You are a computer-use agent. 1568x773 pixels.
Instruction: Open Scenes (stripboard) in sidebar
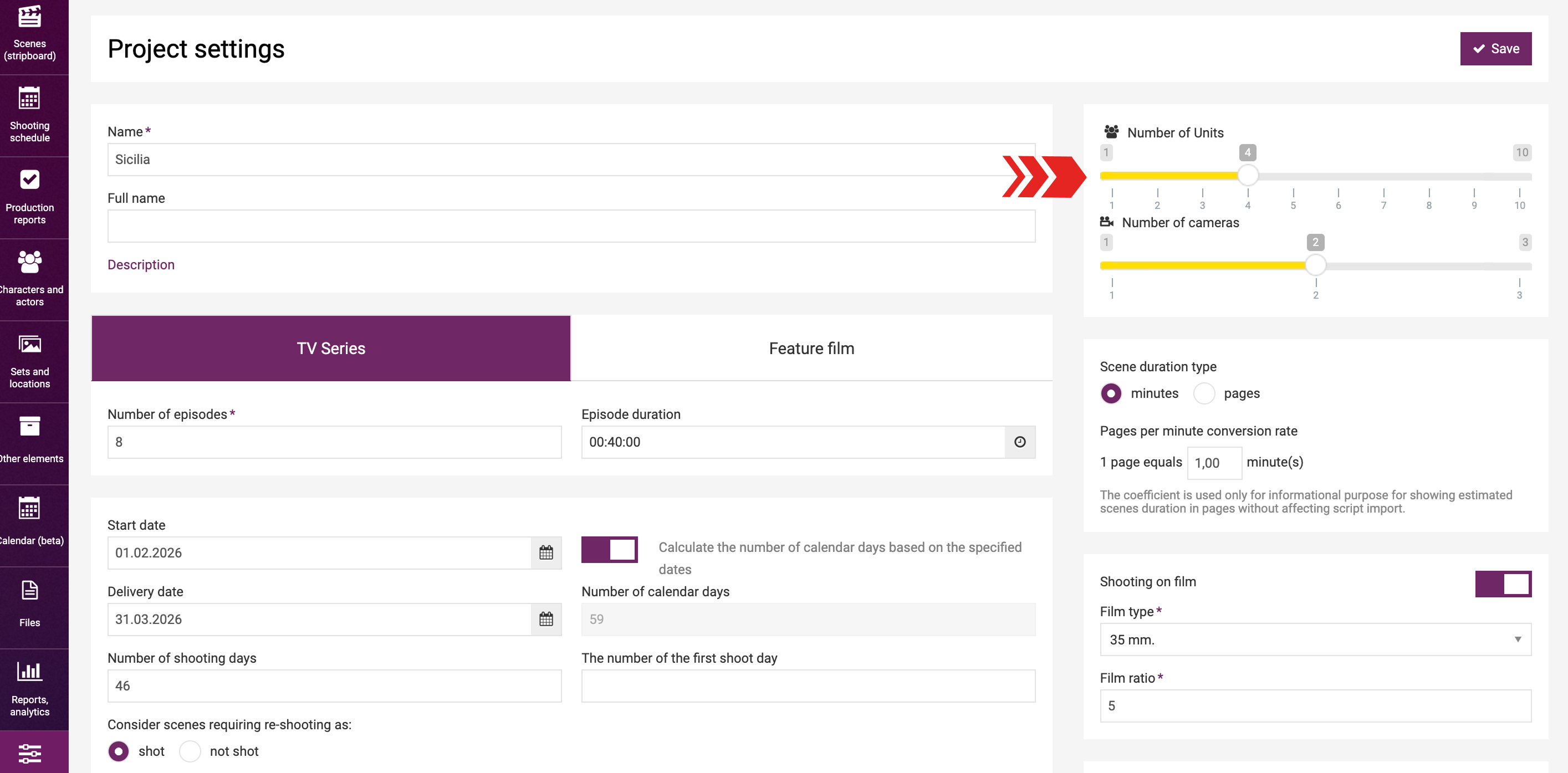click(x=30, y=33)
